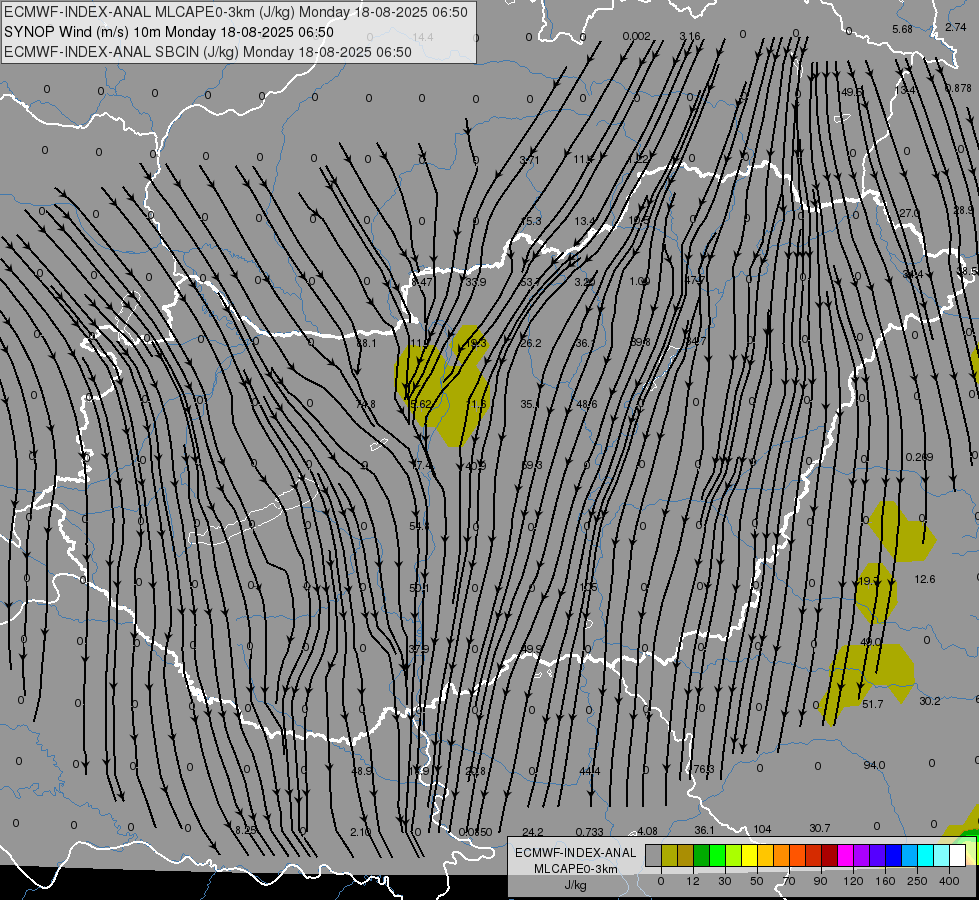Choose the deep blue legend swatch

pos(893,856)
